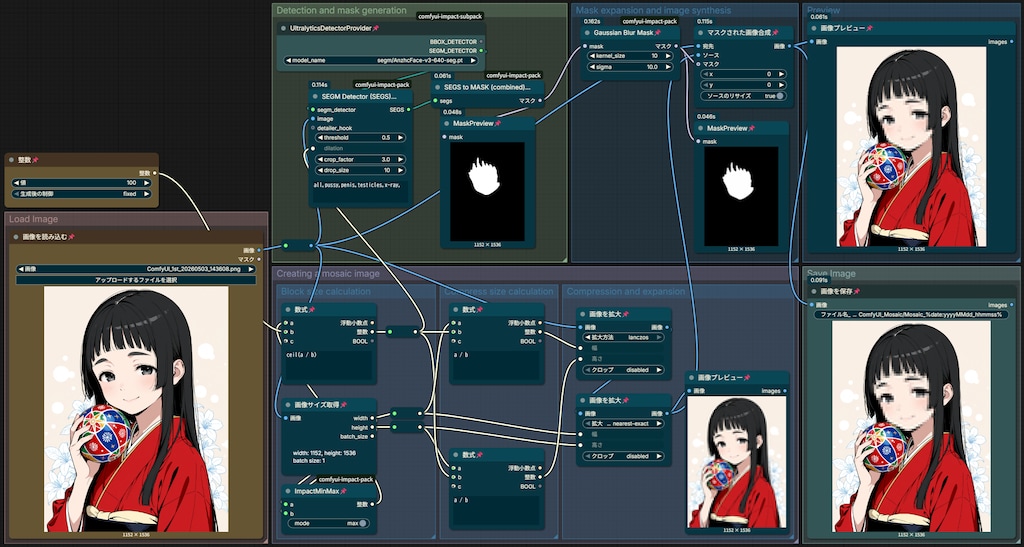Decrease sigma with its left arrow
The width and height of the screenshot is (1024, 547).
592,67
